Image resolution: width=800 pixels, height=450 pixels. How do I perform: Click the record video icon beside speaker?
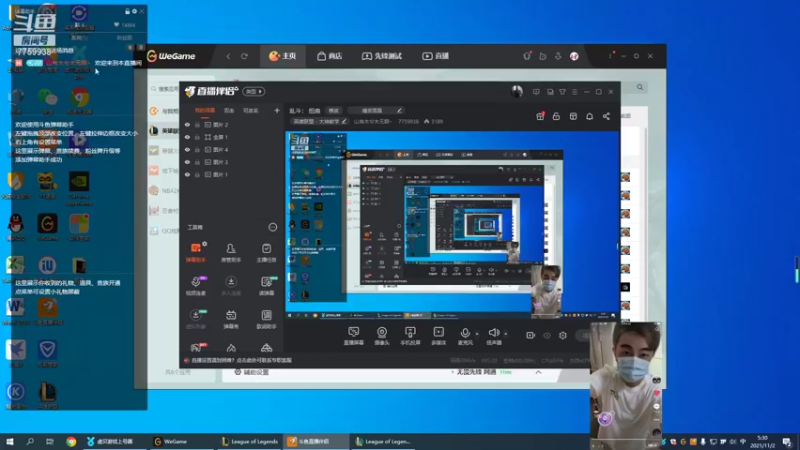click(531, 335)
